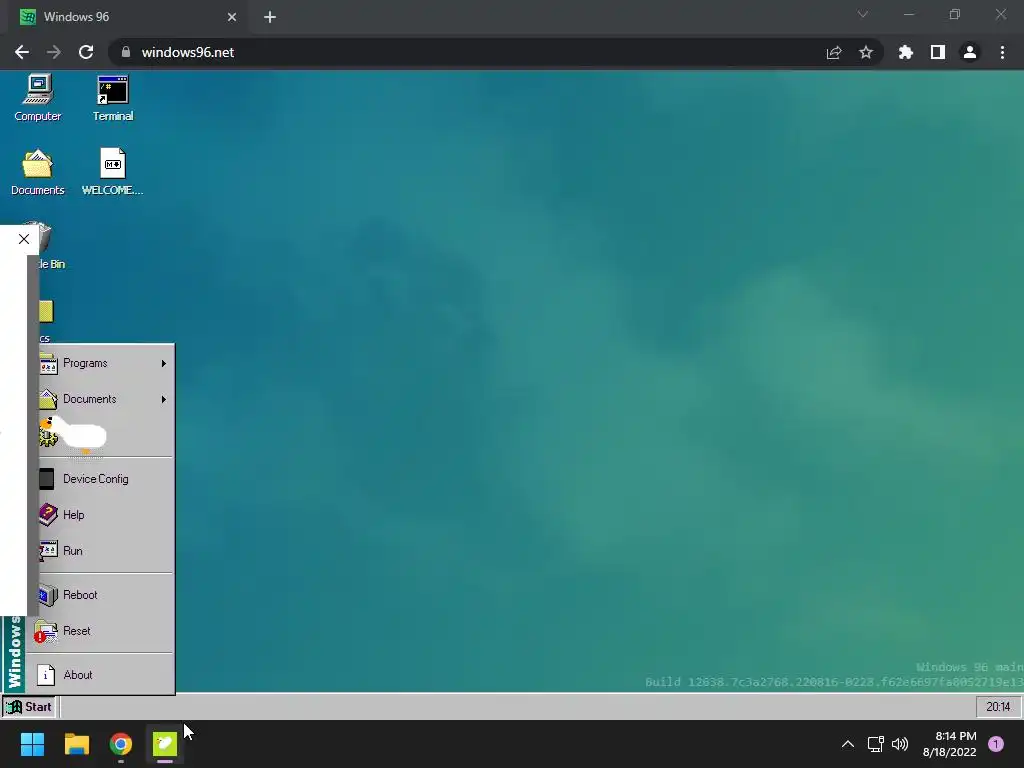Open File Explorer from host taskbar
This screenshot has width=1024, height=768.
tap(76, 744)
